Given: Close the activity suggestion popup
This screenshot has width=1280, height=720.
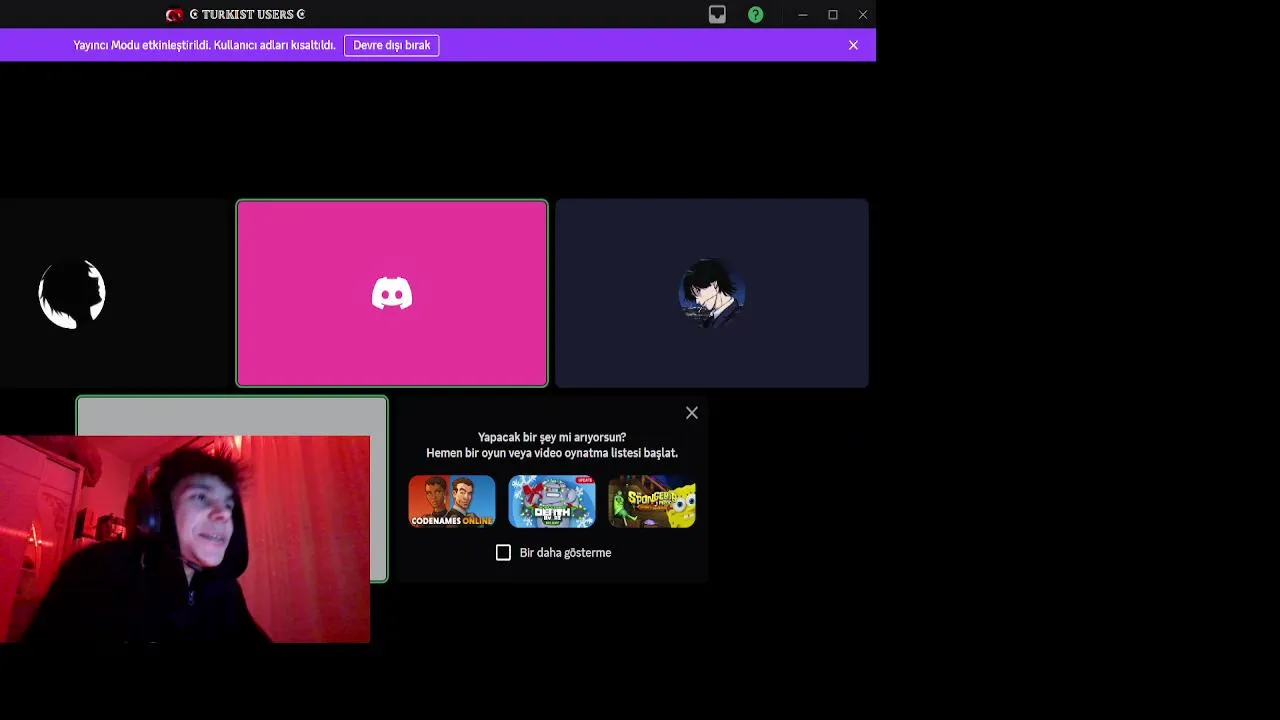Looking at the screenshot, I should (692, 413).
